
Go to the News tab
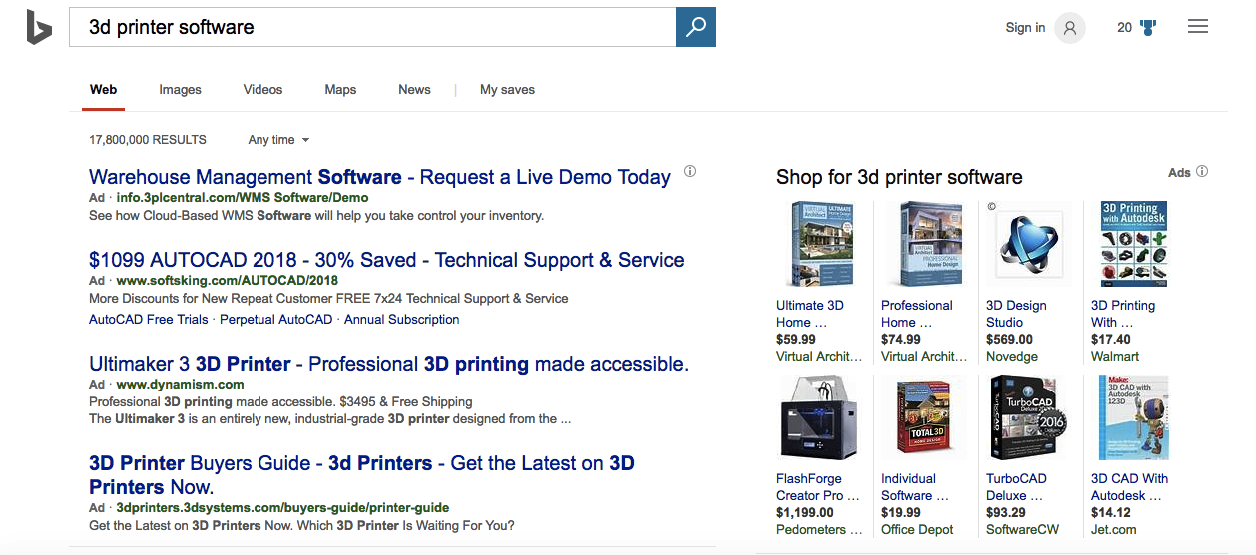coord(414,89)
